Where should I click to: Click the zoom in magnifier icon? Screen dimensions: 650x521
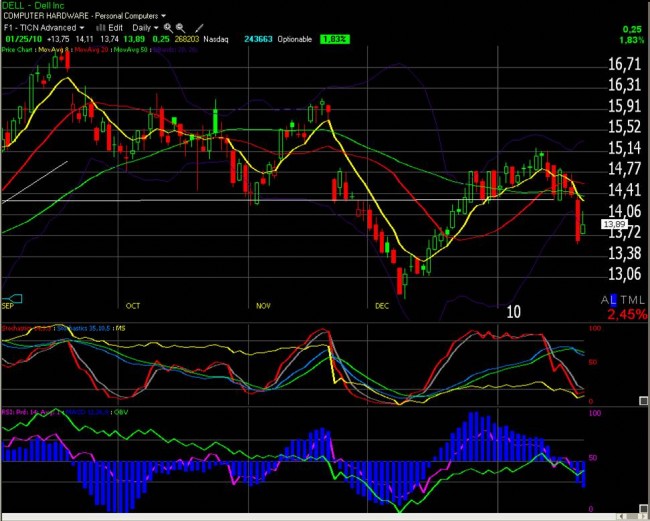[x=167, y=28]
